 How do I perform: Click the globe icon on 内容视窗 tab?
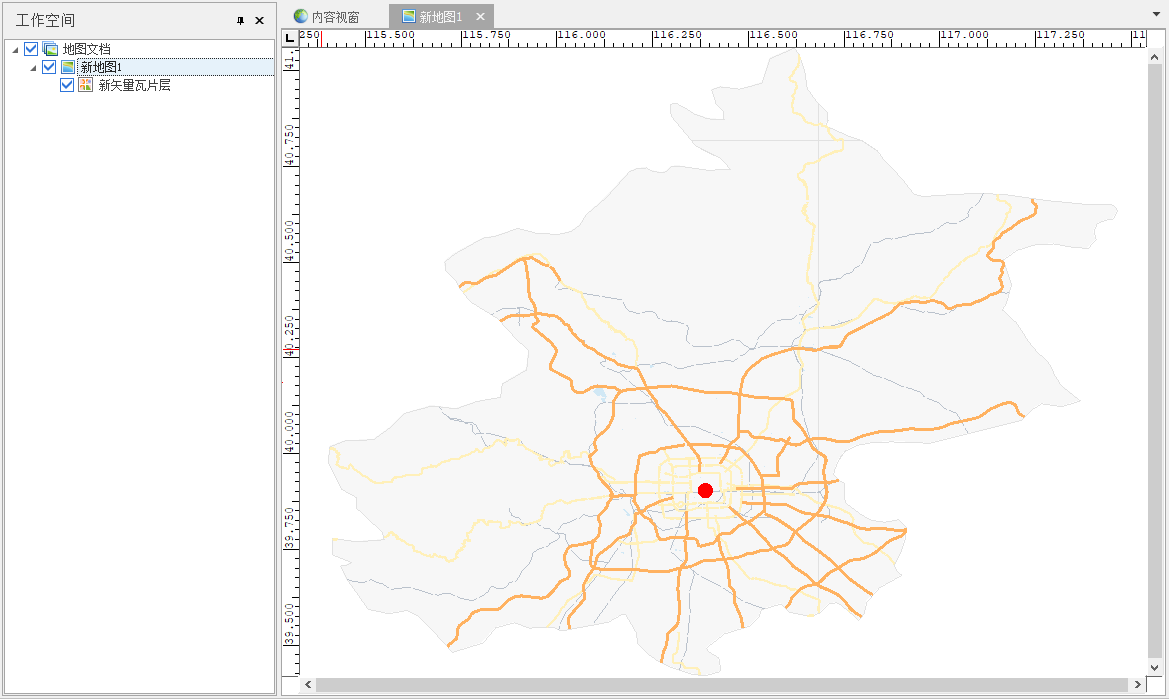point(300,17)
